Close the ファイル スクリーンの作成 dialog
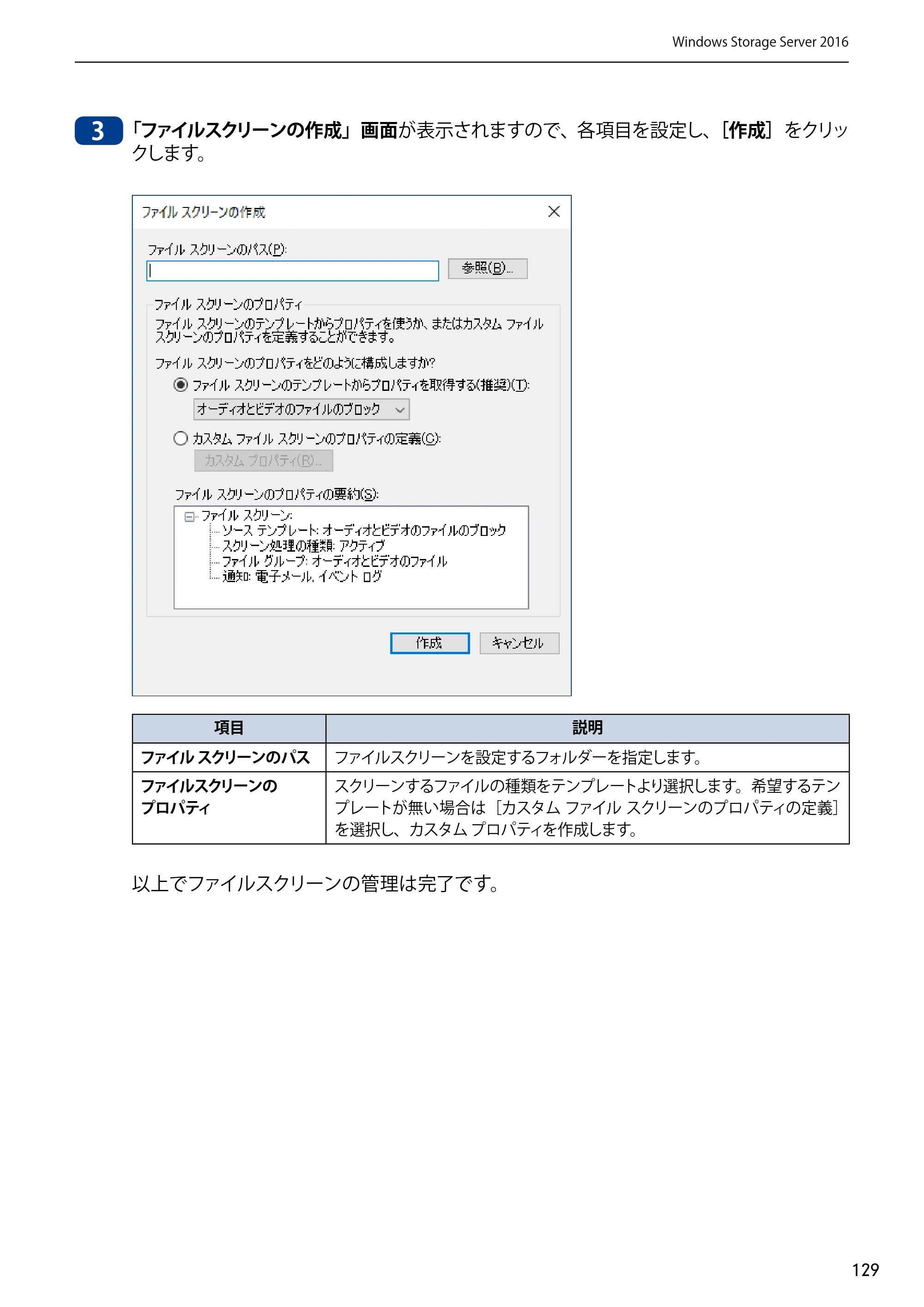 coord(554,212)
